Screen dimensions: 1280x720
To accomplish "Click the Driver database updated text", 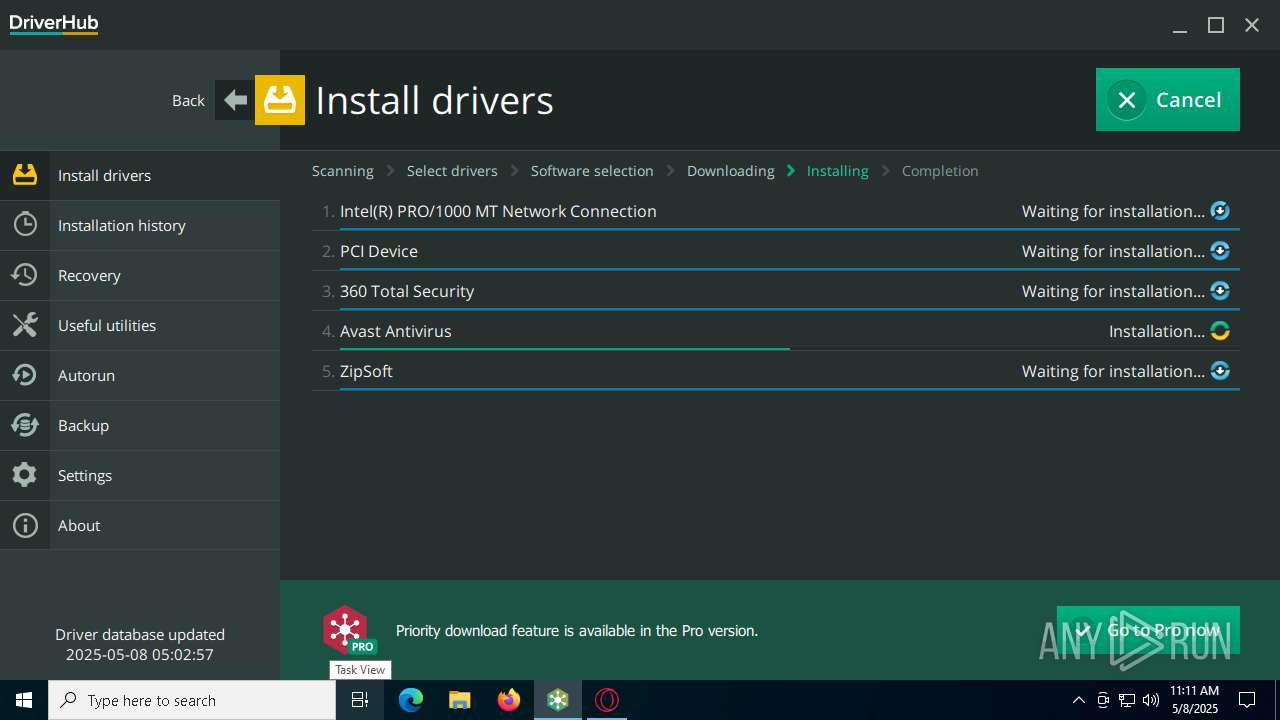I will (140, 634).
